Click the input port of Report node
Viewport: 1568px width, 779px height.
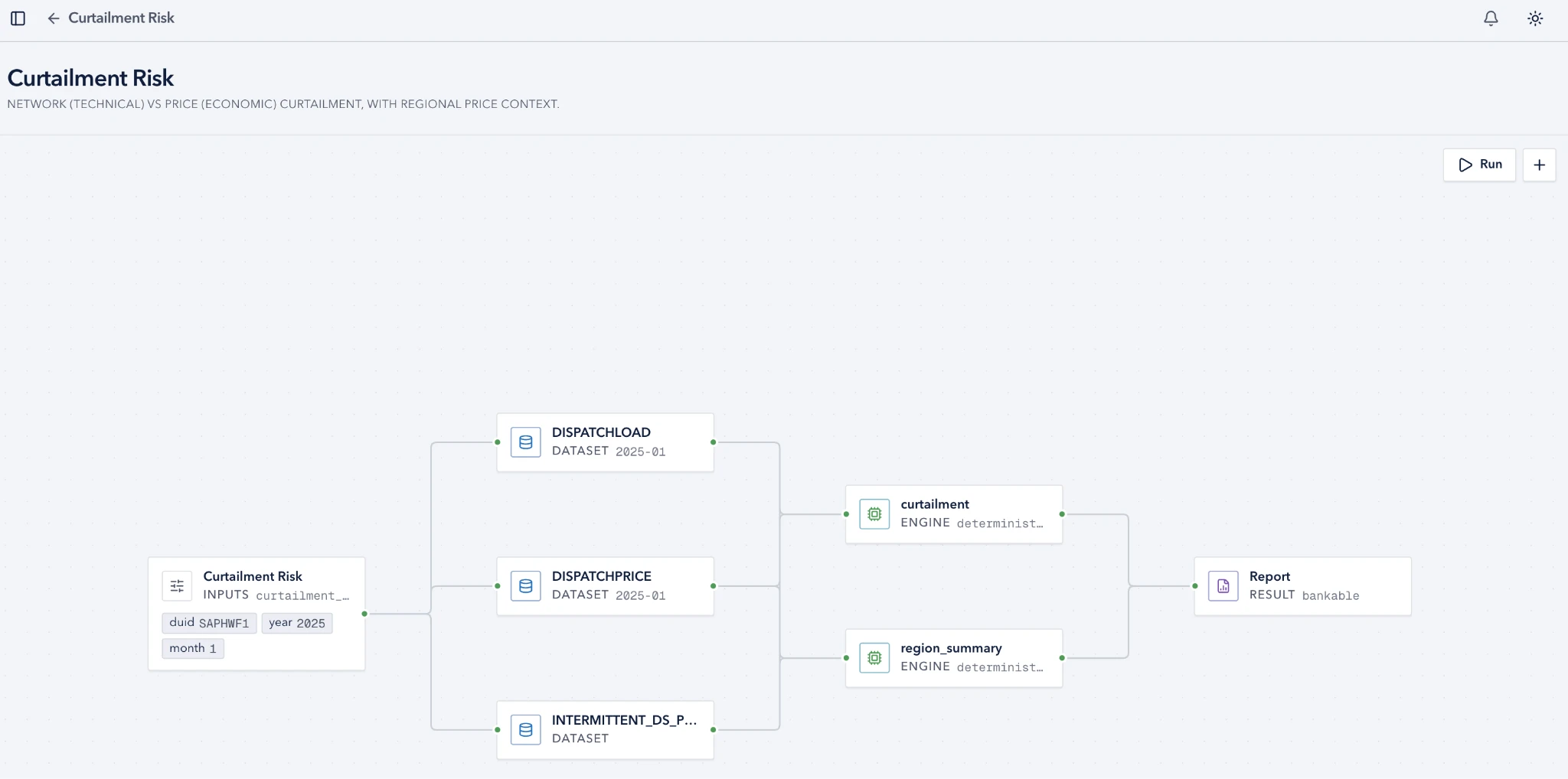1195,586
